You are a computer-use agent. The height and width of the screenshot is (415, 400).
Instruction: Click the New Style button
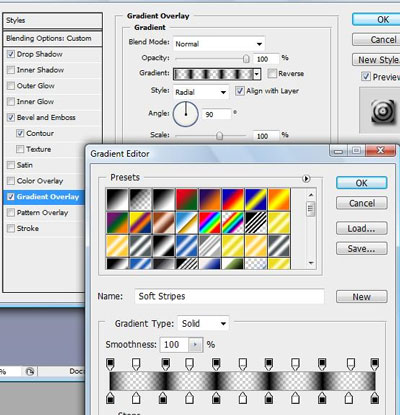tap(376, 60)
